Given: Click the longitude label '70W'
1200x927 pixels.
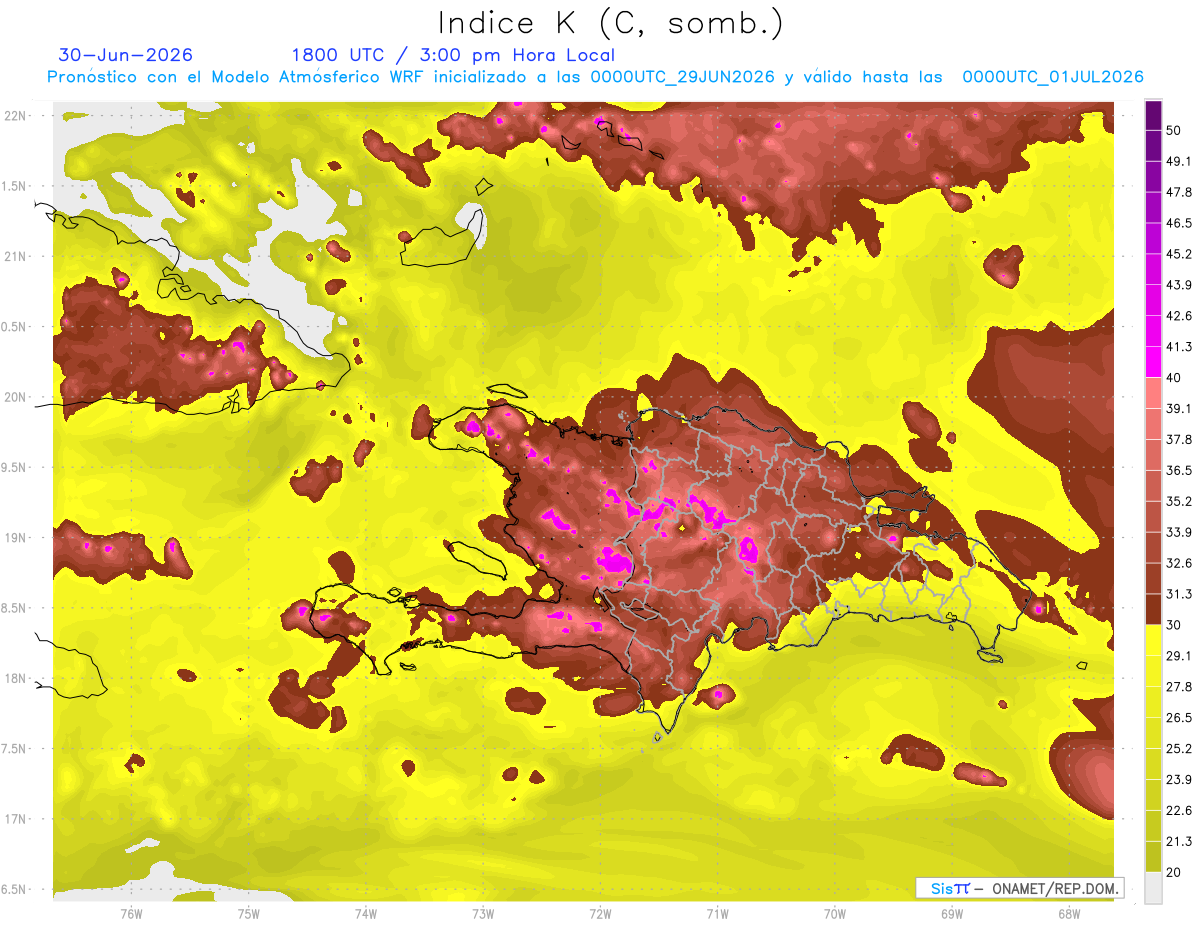Looking at the screenshot, I should (x=834, y=913).
